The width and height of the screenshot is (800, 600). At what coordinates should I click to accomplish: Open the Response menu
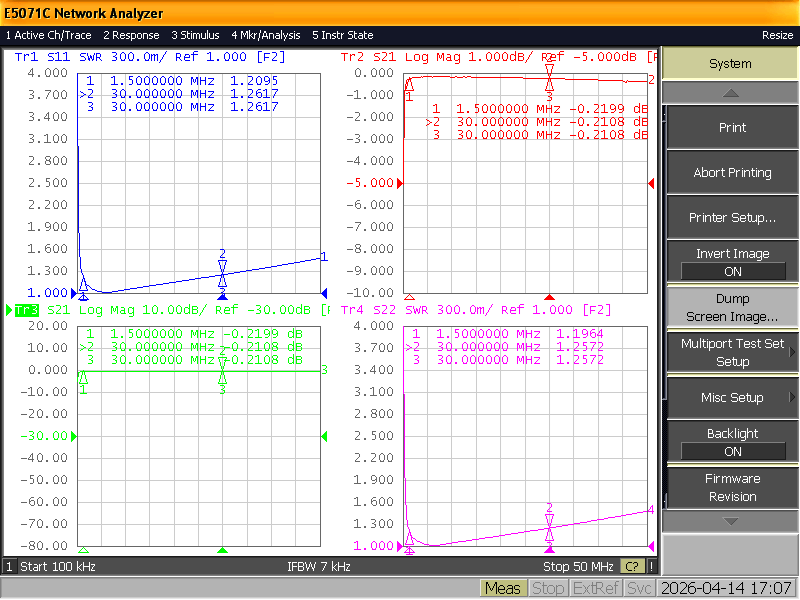click(131, 35)
